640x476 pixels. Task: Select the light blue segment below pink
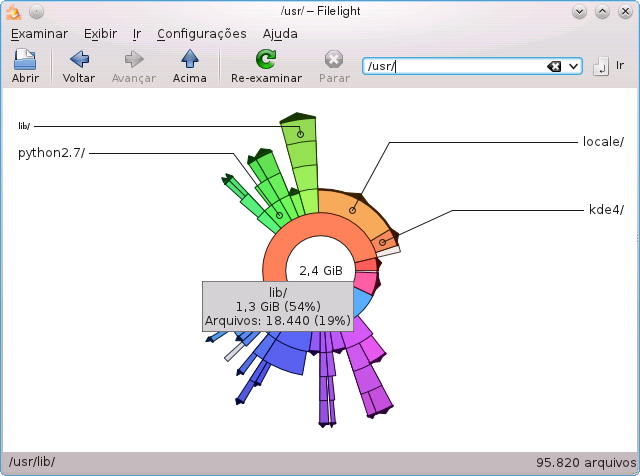click(x=362, y=302)
